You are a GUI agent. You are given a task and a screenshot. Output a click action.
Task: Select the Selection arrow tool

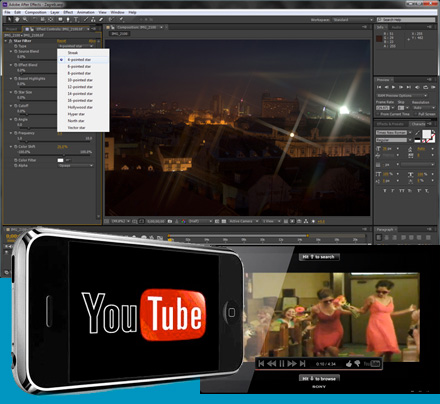(x=9, y=20)
